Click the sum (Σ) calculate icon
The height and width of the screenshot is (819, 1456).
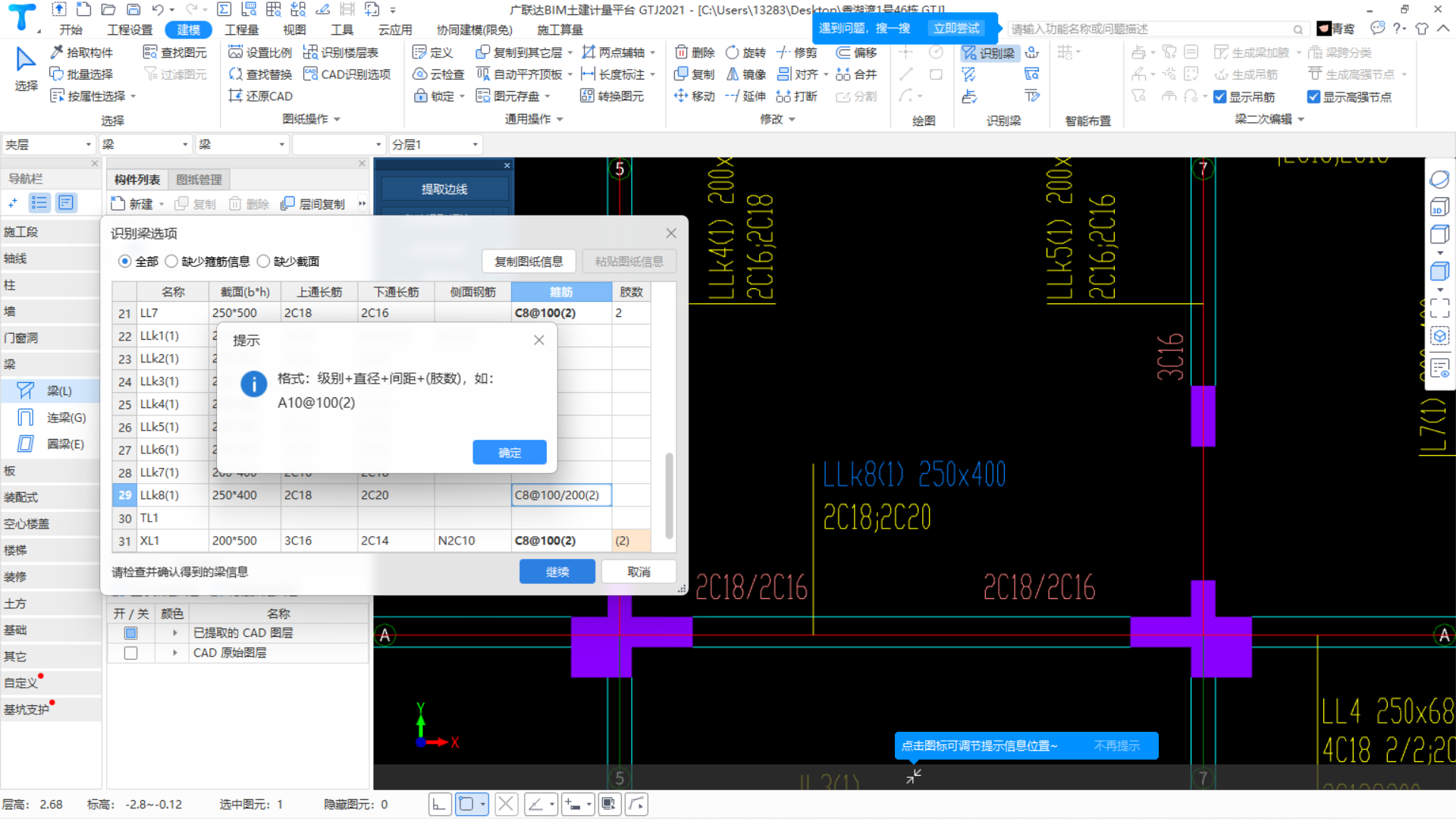pos(224,10)
